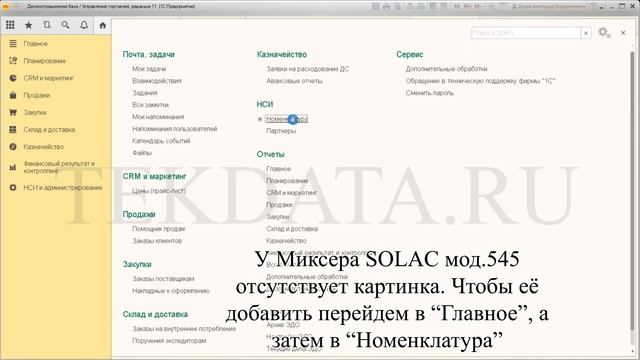Image resolution: width=640 pixels, height=360 pixels.
Task: Open History icon in toolbar
Action: 47,25
